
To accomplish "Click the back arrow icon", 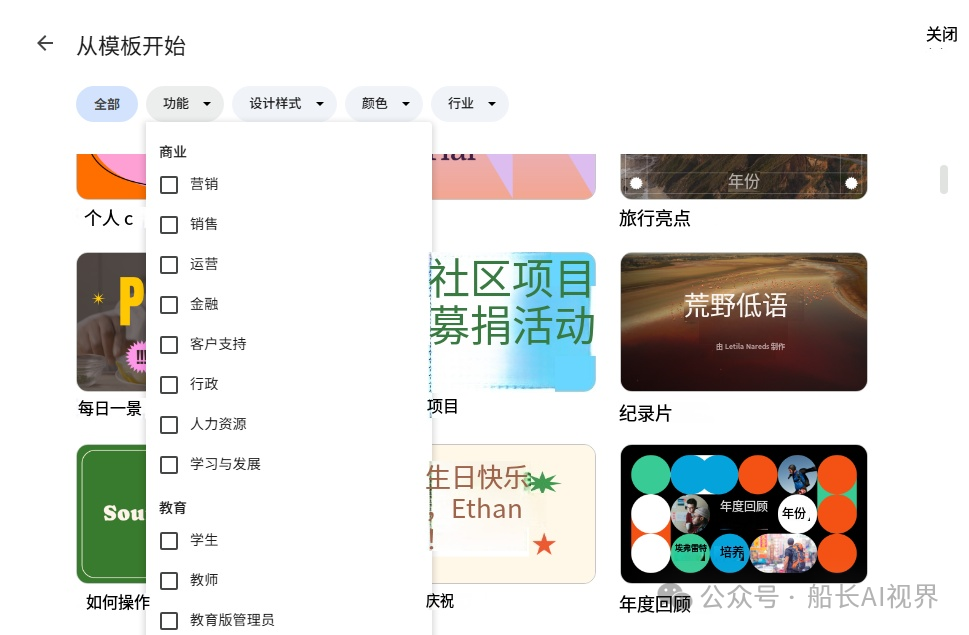I will click(45, 43).
